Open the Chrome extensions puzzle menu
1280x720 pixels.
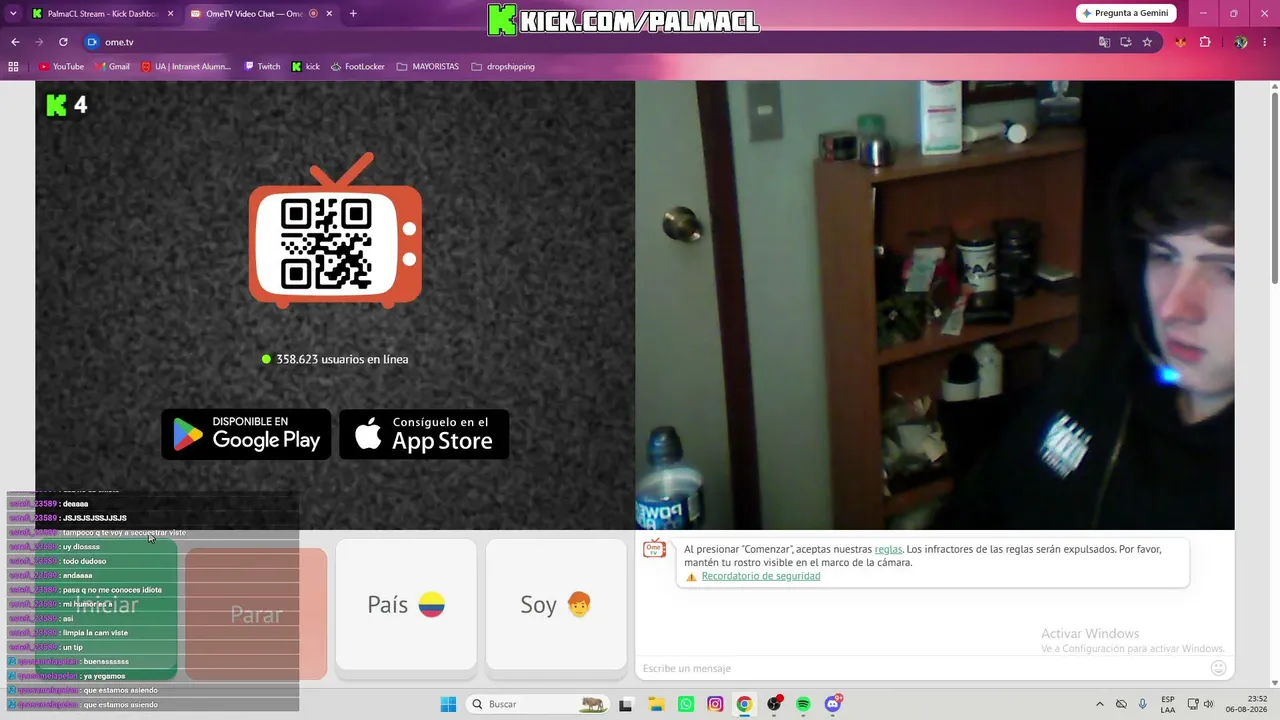(1205, 42)
